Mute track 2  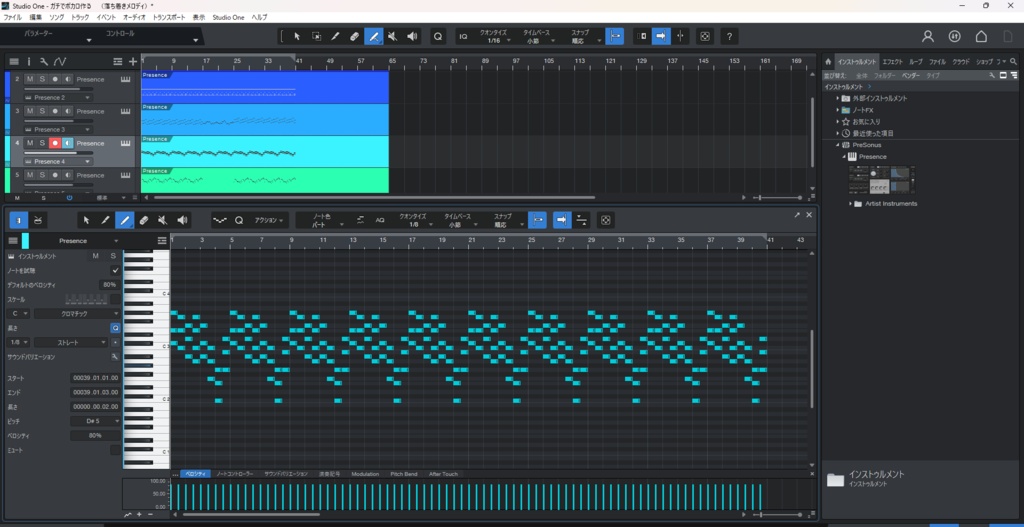click(x=30, y=79)
